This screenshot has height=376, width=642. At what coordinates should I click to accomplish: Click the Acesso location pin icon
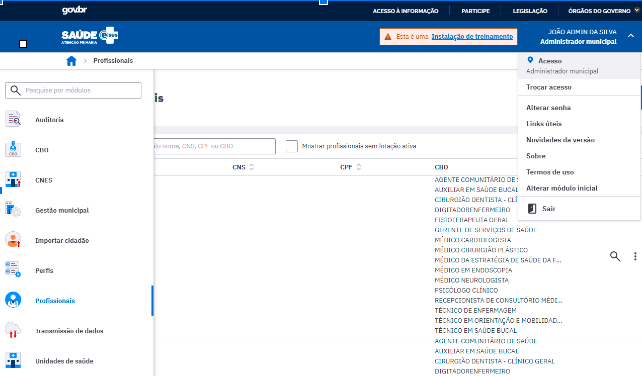(x=530, y=60)
